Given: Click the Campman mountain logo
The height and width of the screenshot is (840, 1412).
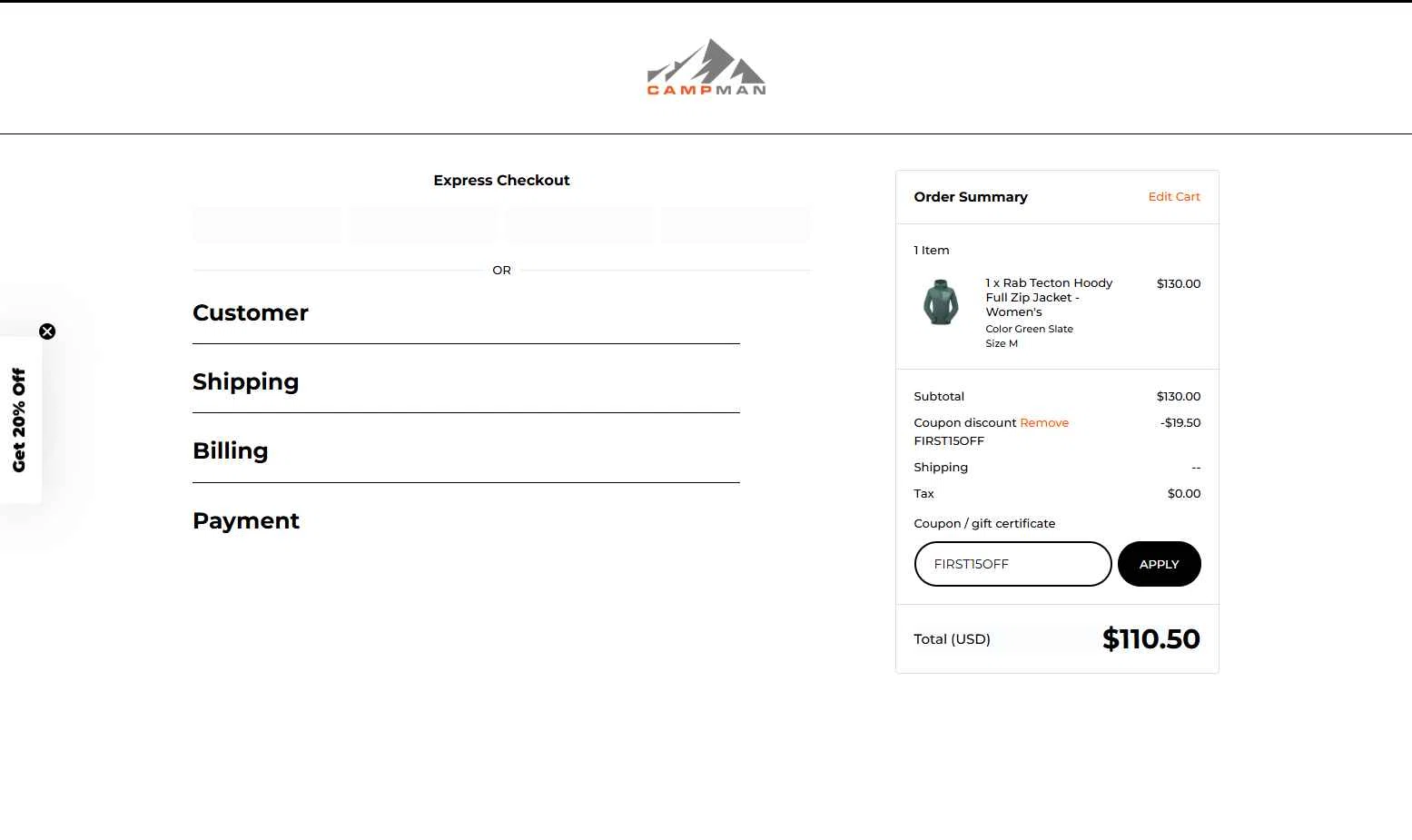Looking at the screenshot, I should coord(706,67).
